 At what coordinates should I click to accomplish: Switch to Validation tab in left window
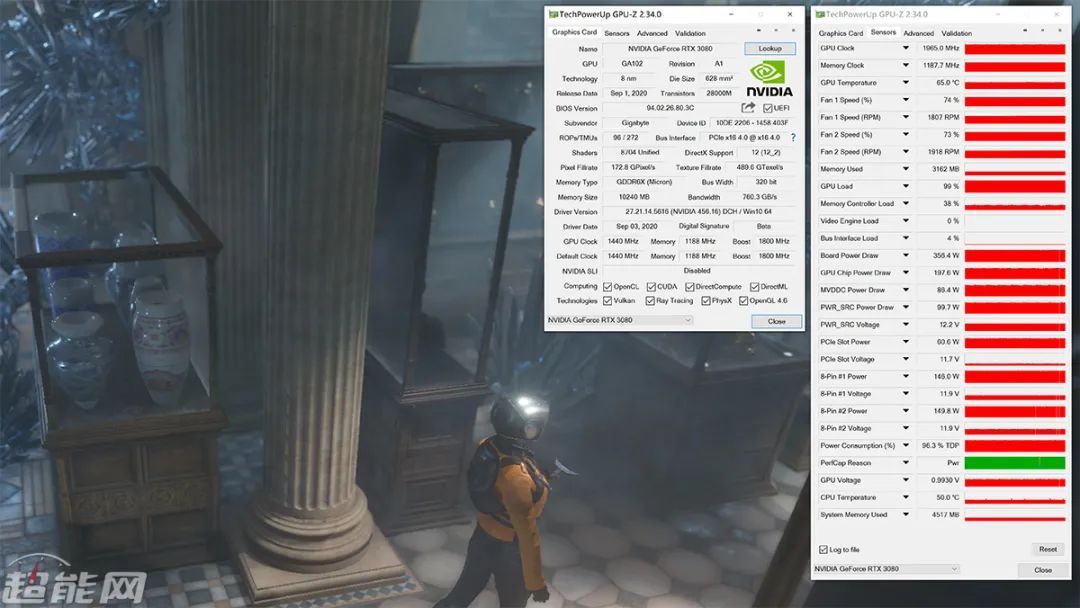click(x=690, y=33)
